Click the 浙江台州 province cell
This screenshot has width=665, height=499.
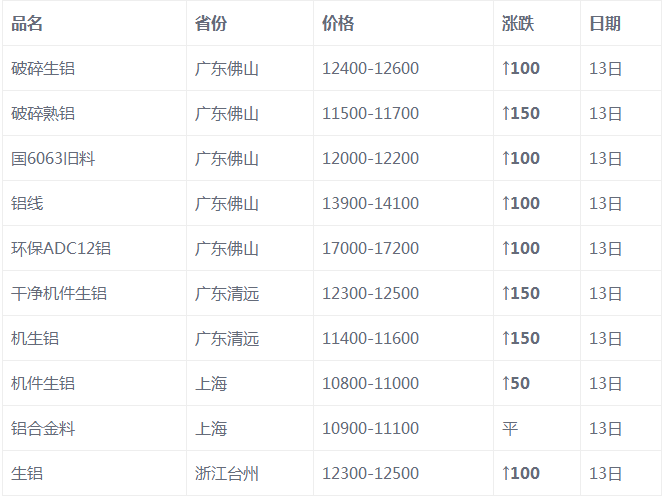click(227, 474)
